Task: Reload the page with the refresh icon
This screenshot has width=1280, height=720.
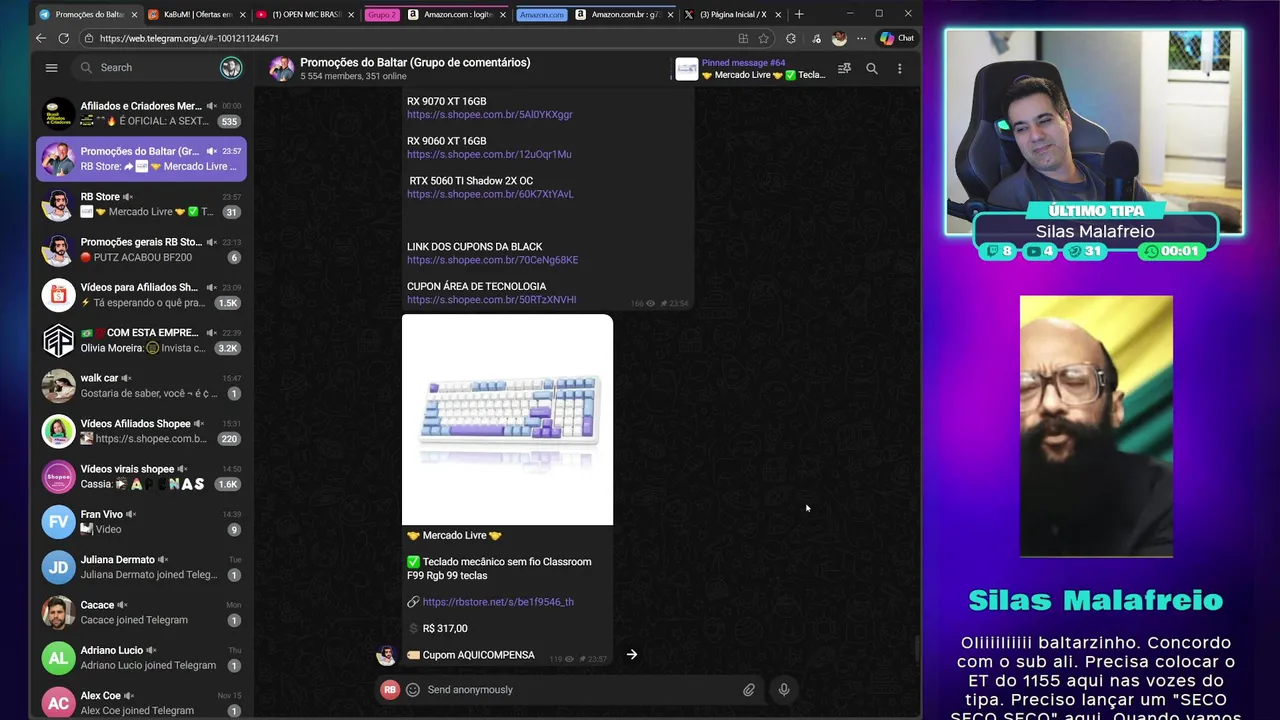Action: pos(63,38)
